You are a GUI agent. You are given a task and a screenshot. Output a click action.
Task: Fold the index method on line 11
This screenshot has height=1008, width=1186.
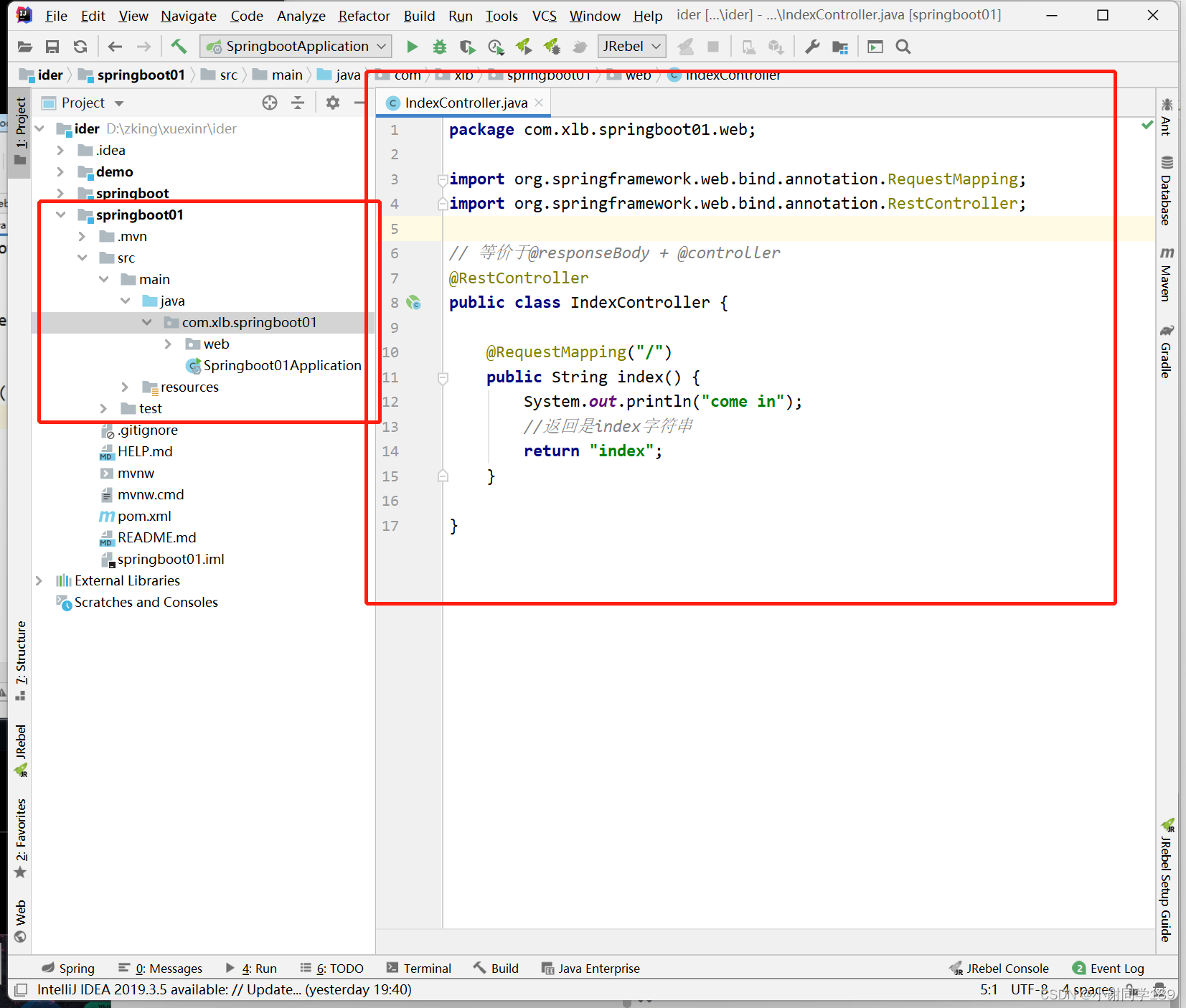click(443, 377)
